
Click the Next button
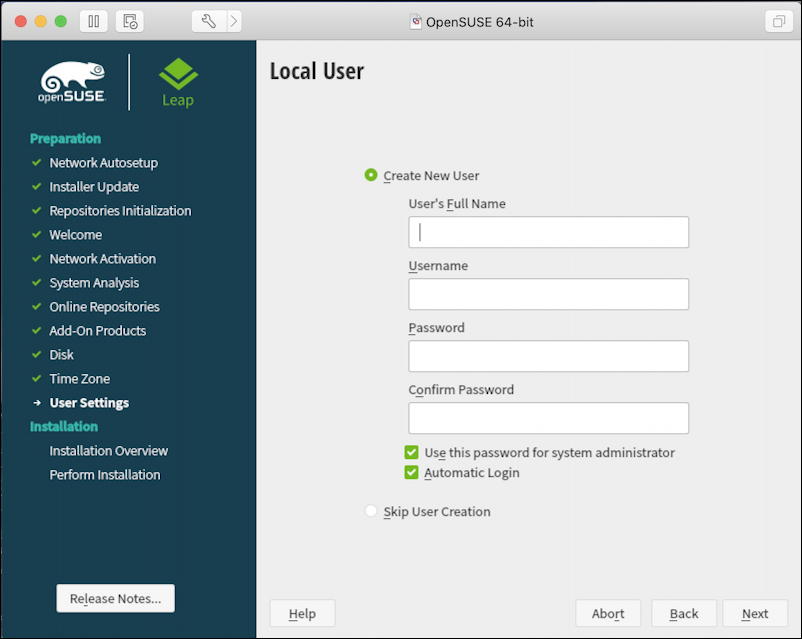754,613
